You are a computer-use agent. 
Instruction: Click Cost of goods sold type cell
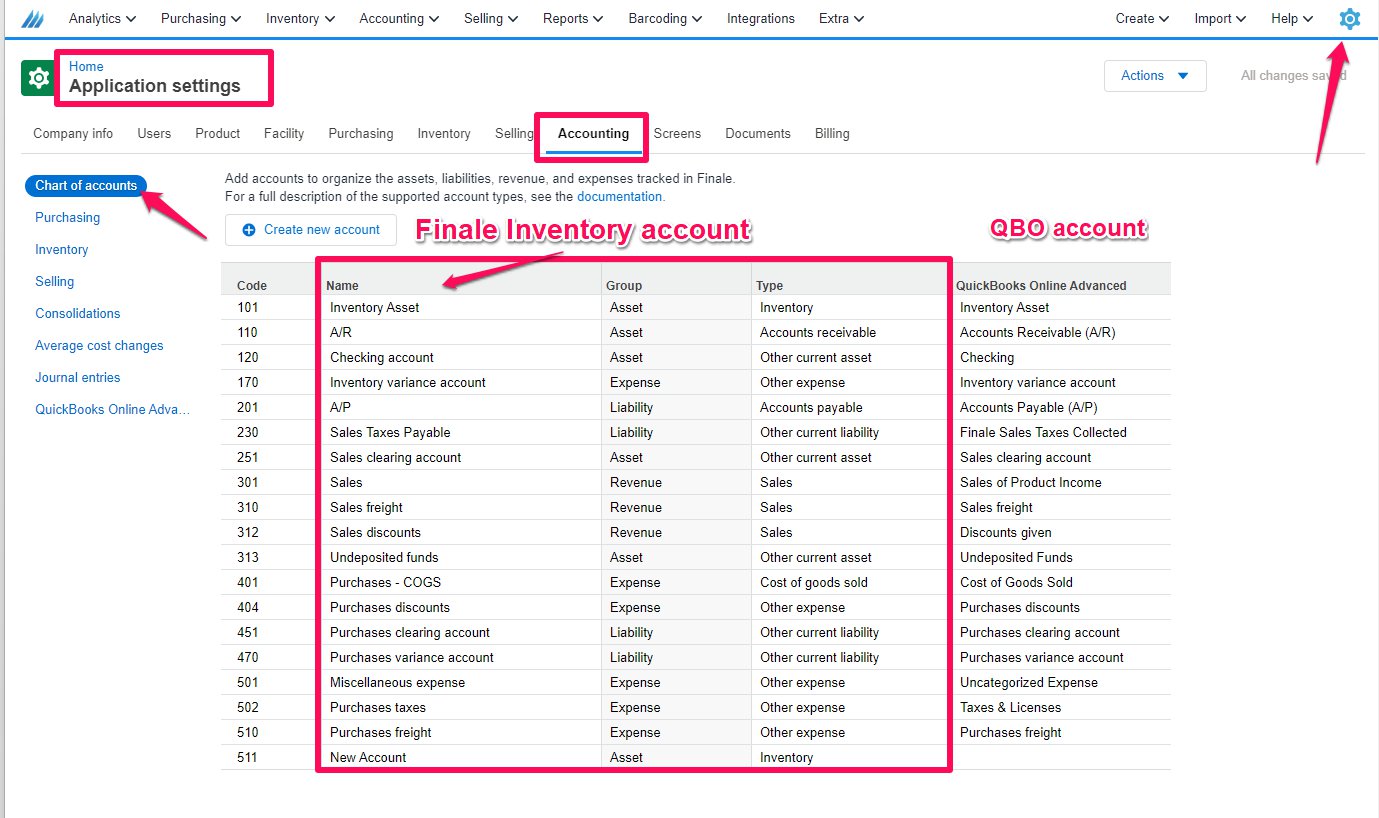851,582
